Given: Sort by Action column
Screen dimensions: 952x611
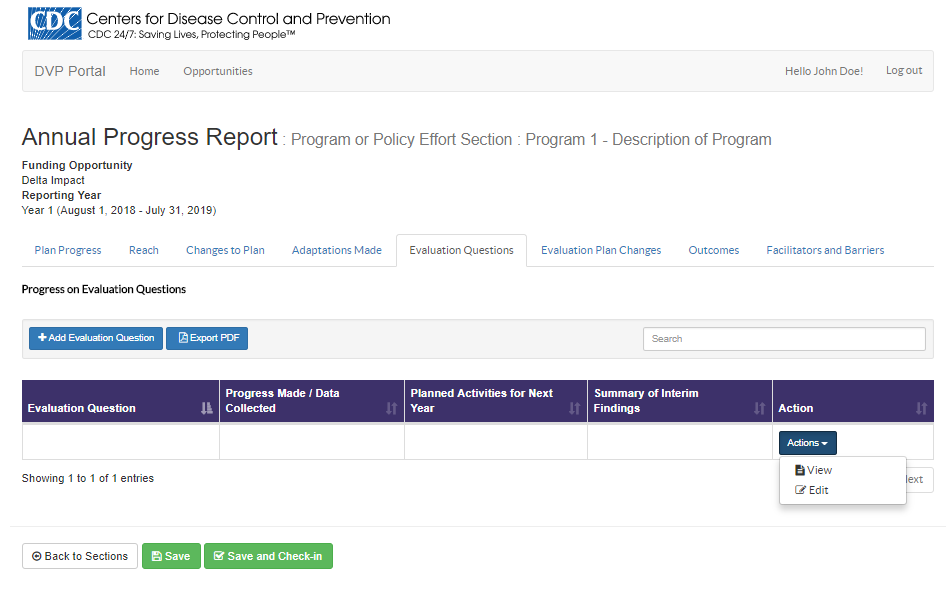Looking at the screenshot, I should [921, 408].
